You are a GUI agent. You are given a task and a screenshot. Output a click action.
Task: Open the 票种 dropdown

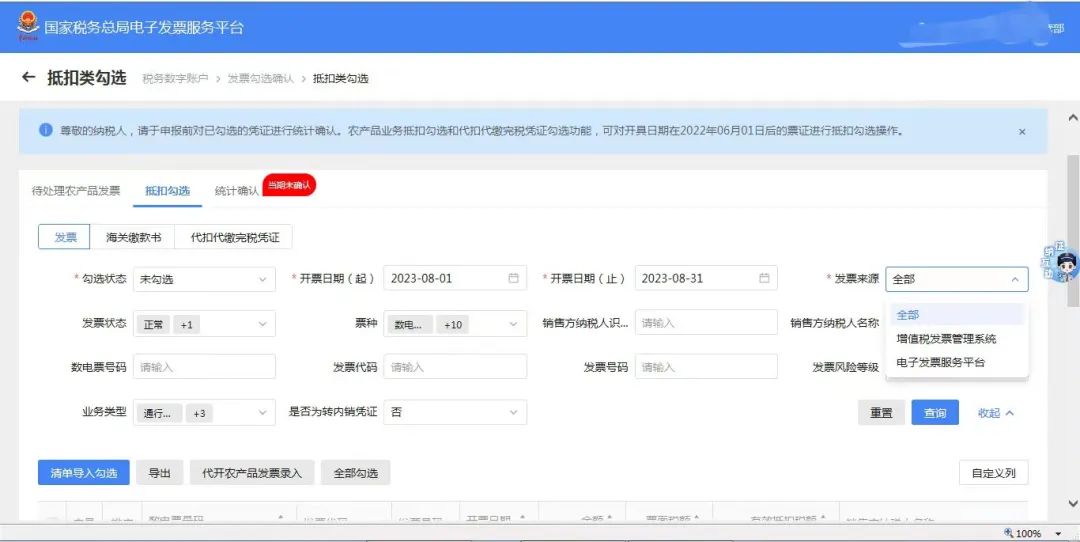point(455,324)
